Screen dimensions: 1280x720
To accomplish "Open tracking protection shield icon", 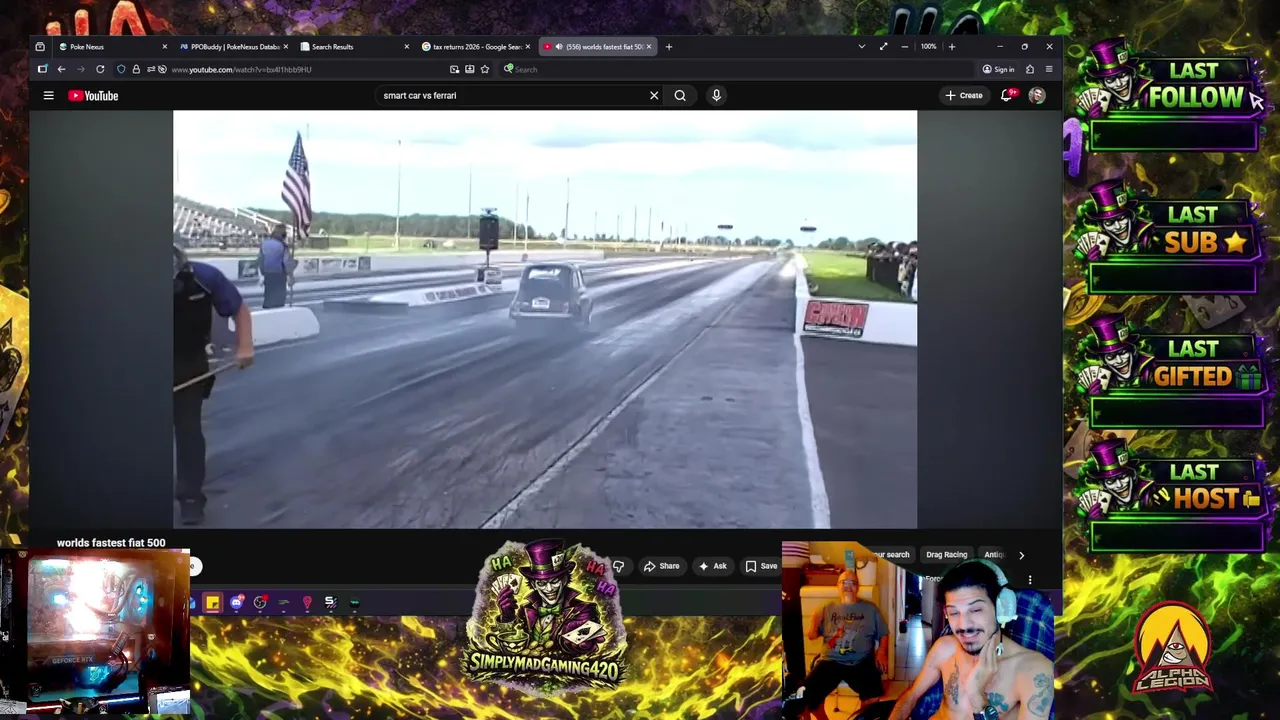I will (121, 69).
